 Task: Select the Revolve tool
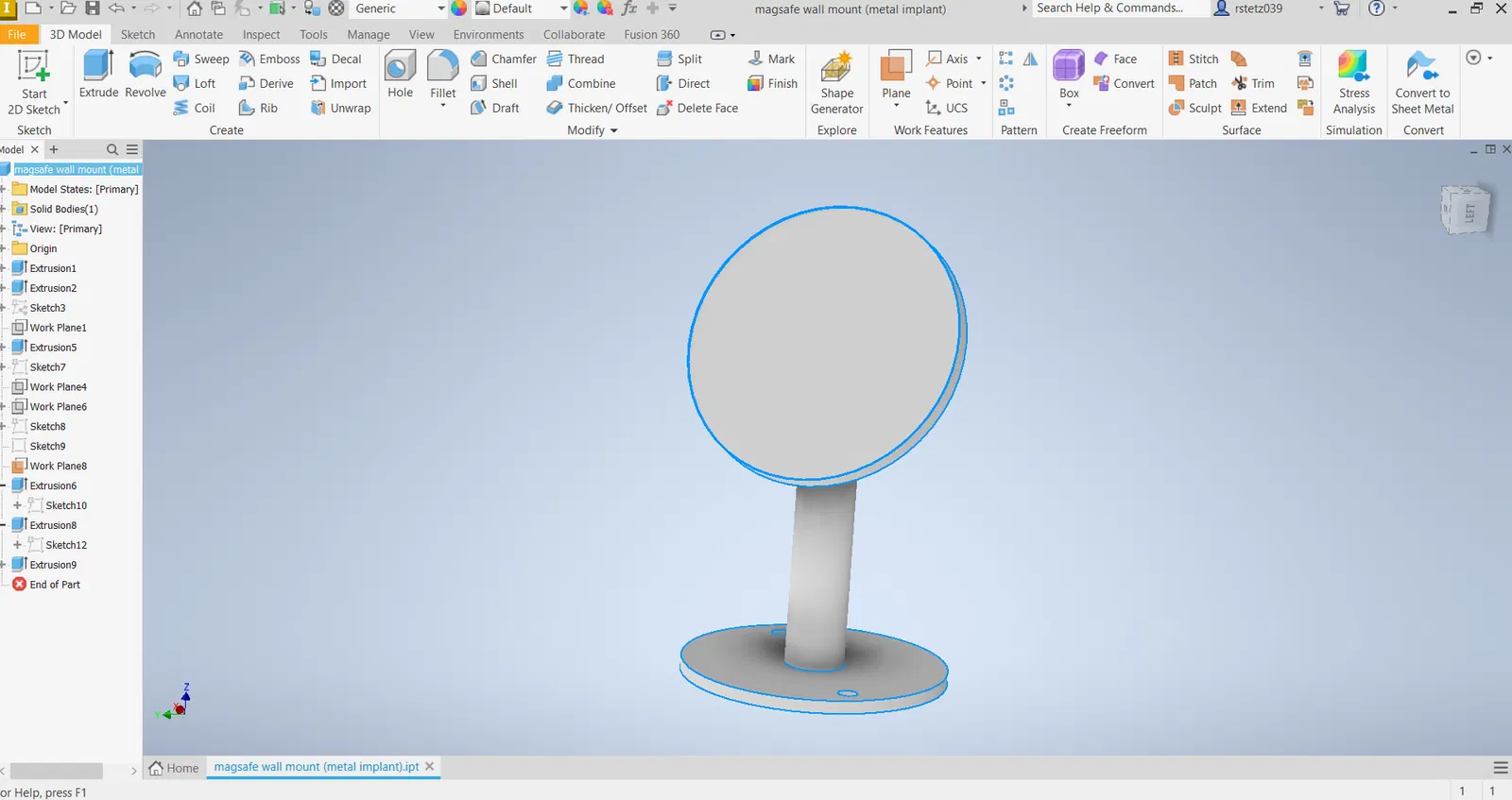145,76
